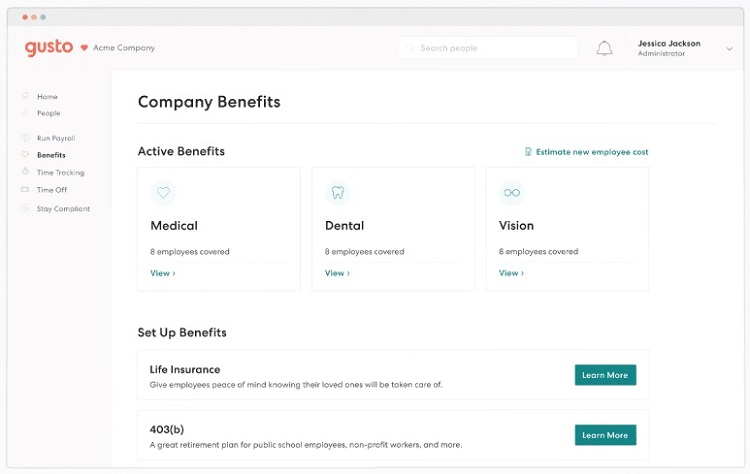The width and height of the screenshot is (750, 474).
Task: Click the Medical card title
Action: 174,225
